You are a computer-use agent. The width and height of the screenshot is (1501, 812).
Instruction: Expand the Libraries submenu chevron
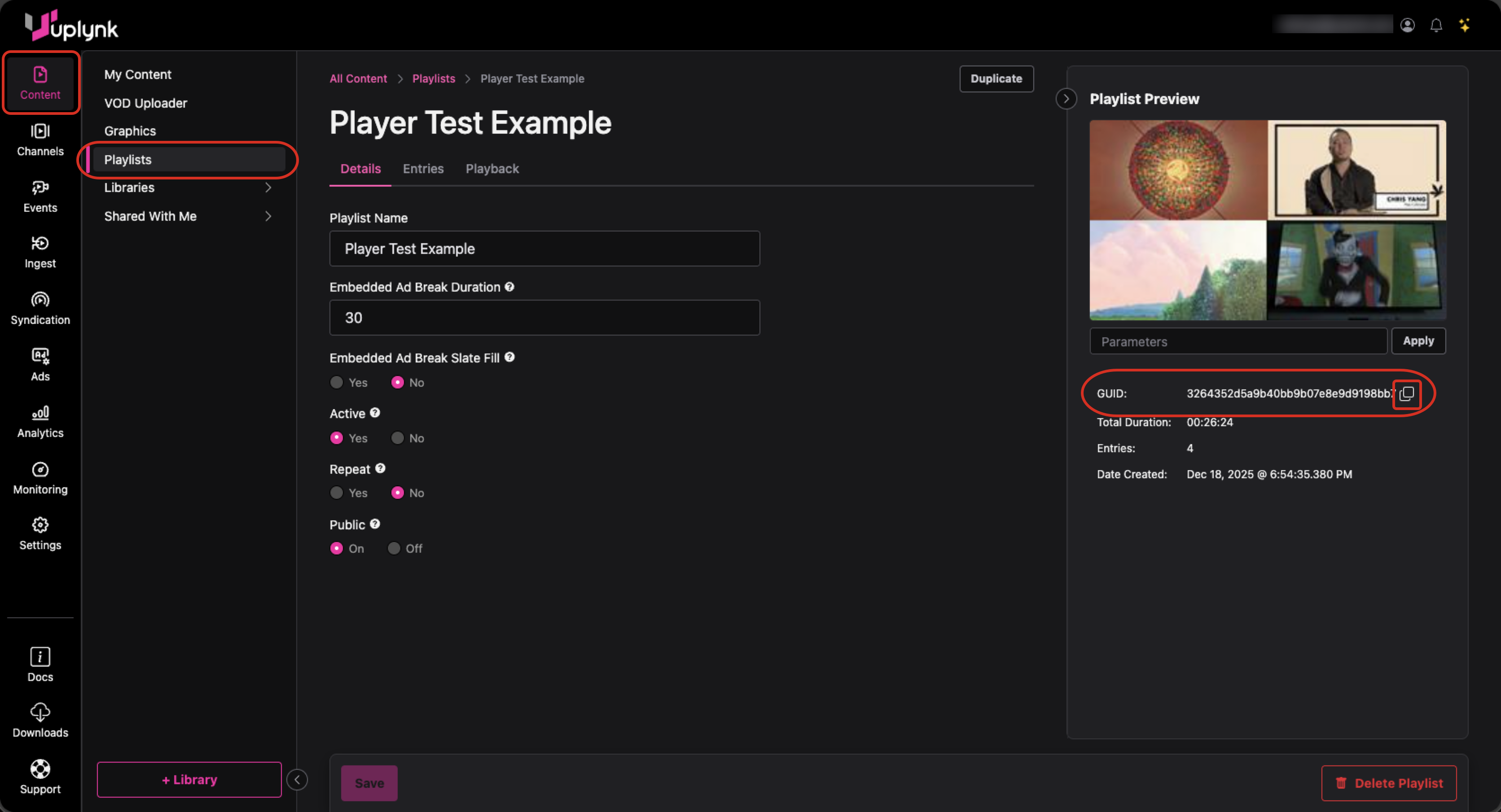point(268,188)
